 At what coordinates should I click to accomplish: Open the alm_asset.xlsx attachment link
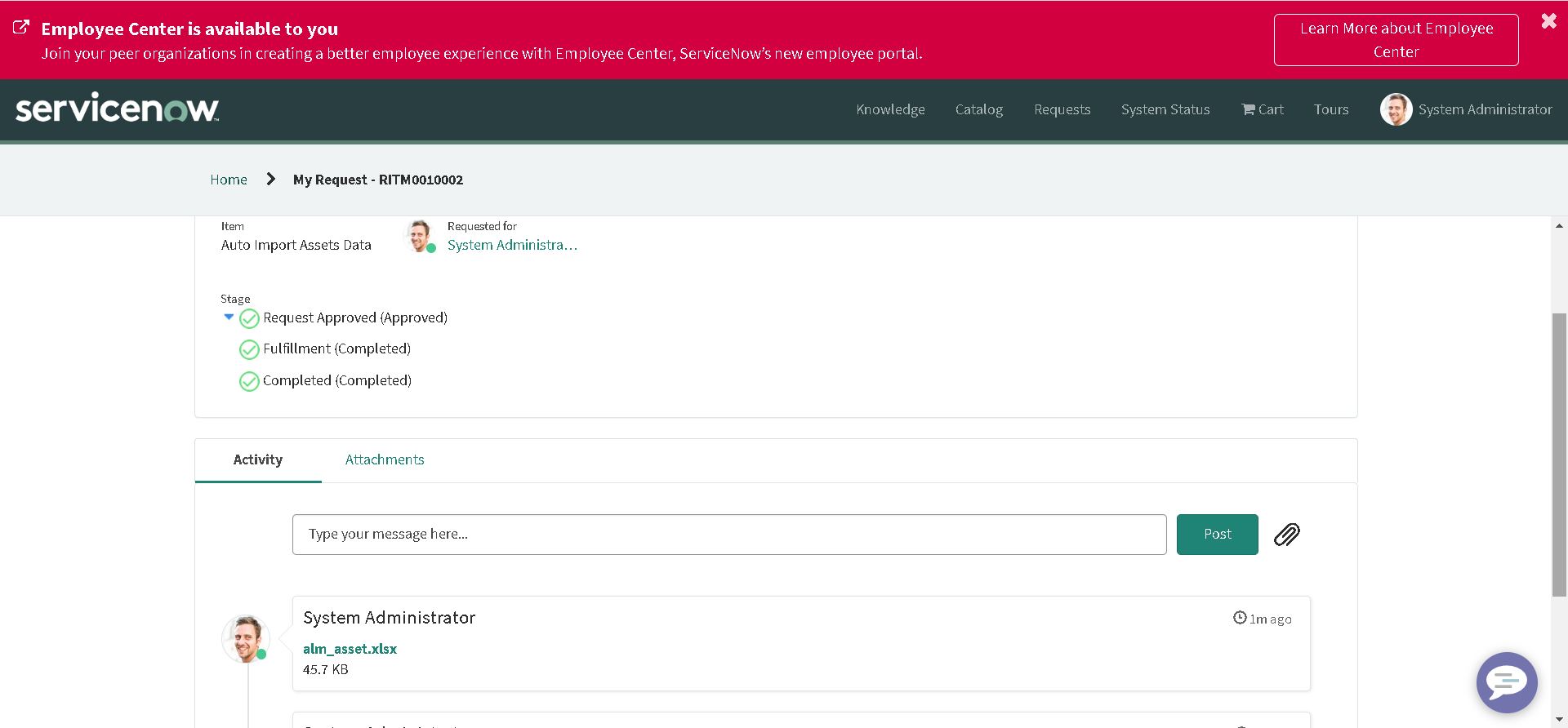click(350, 649)
